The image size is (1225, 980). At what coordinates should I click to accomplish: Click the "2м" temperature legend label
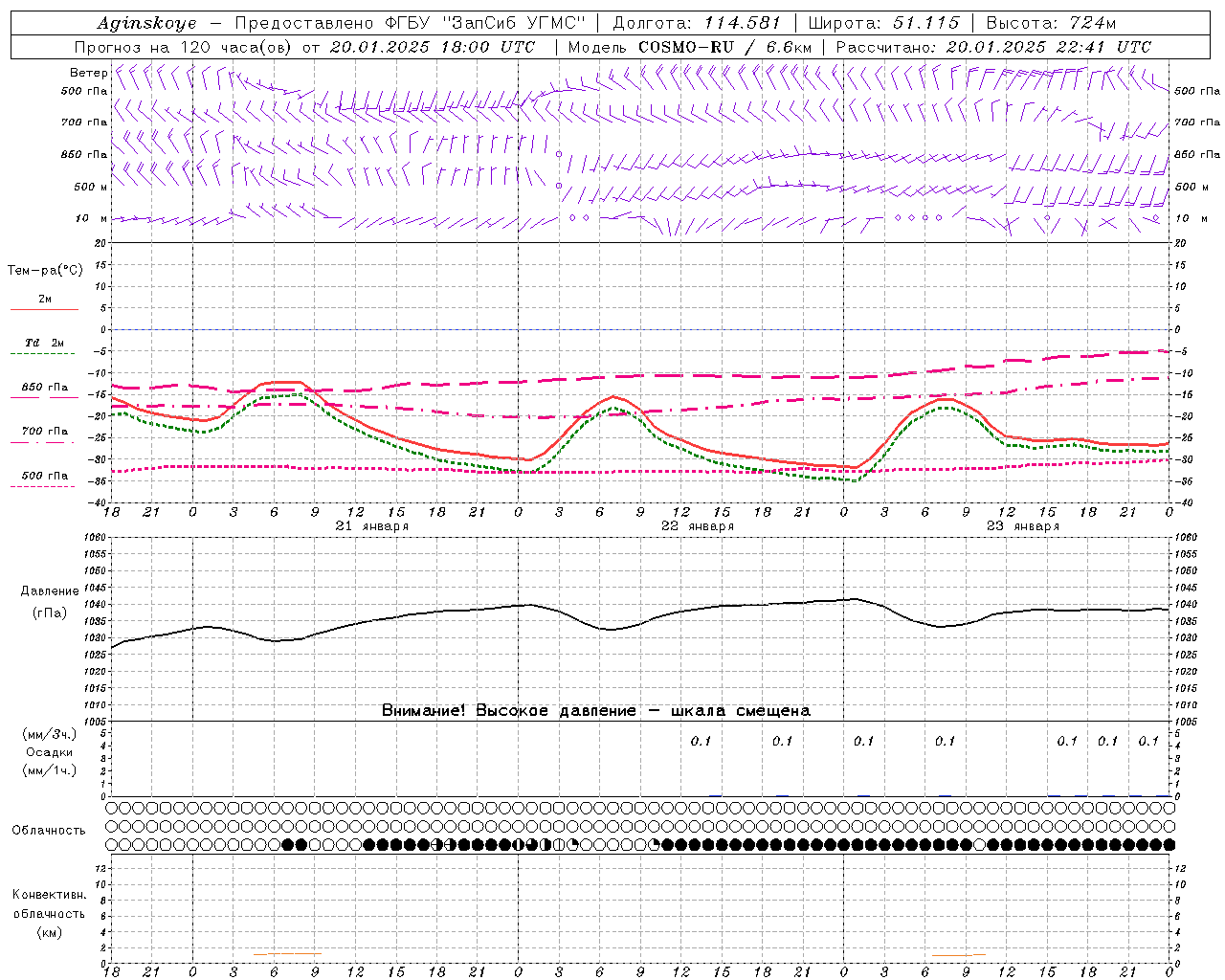coord(45,300)
